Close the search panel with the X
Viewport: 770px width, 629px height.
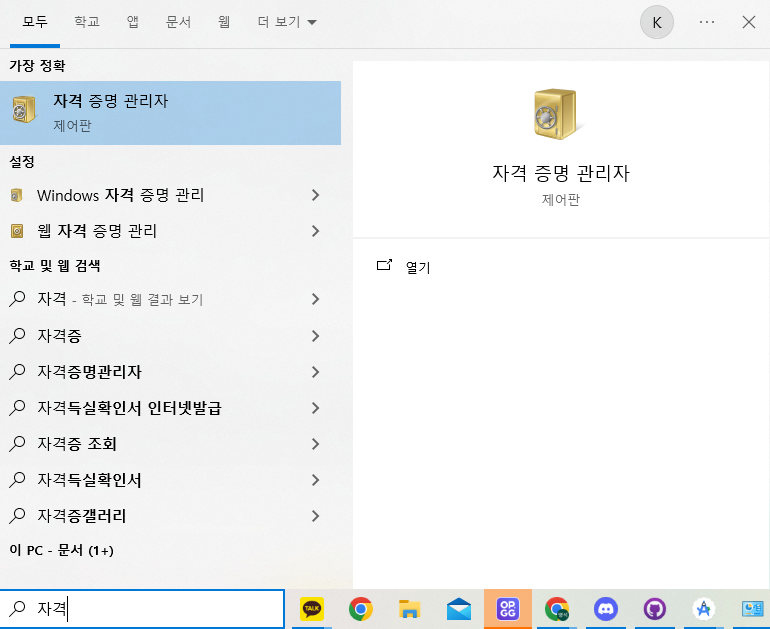(x=748, y=22)
